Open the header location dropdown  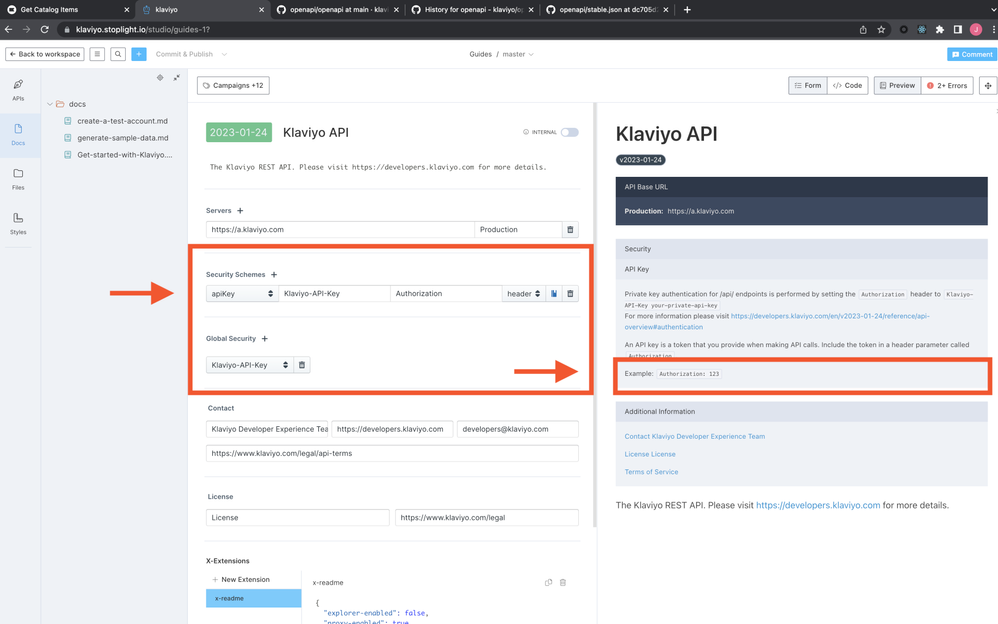coord(523,294)
